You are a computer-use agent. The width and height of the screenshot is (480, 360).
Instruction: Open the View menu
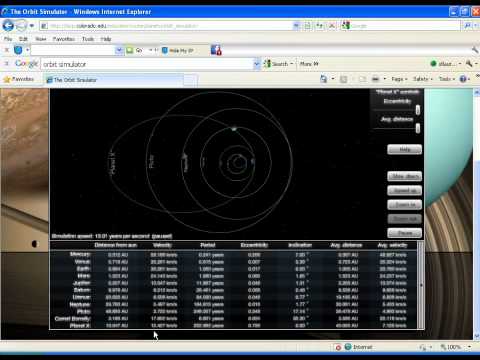pyautogui.click(x=41, y=39)
